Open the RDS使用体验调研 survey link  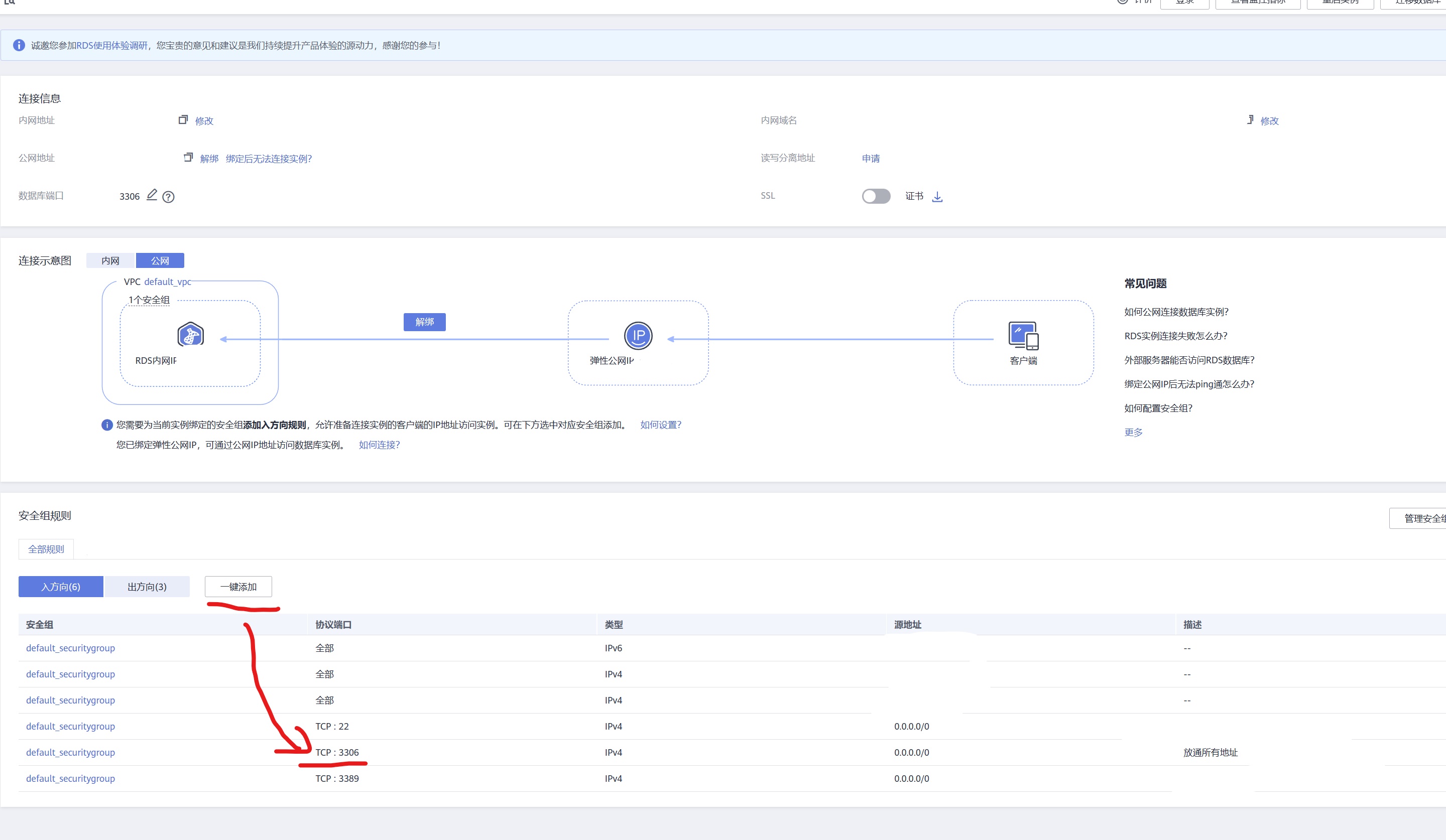[x=112, y=45]
